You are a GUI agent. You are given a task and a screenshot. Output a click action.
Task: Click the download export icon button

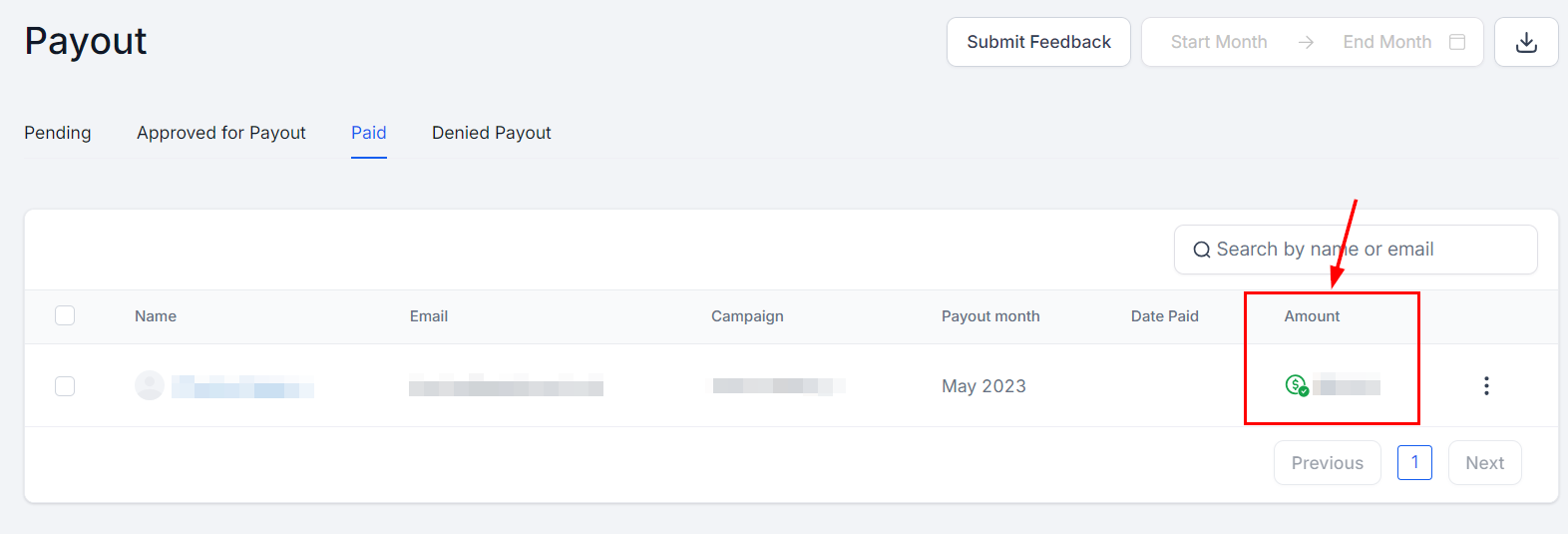pyautogui.click(x=1526, y=42)
